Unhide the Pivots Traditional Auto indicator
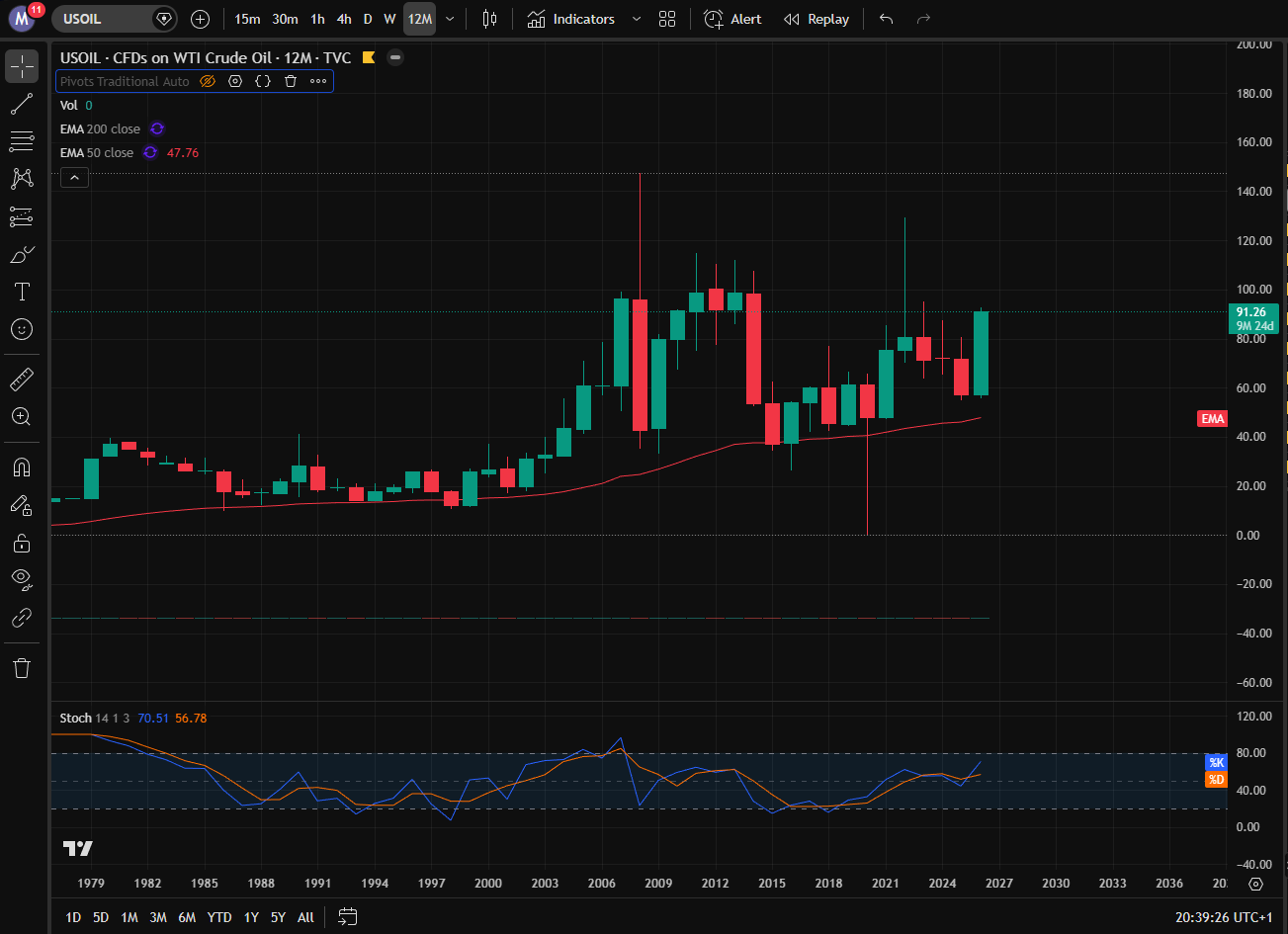The height and width of the screenshot is (934, 1288). [x=208, y=82]
